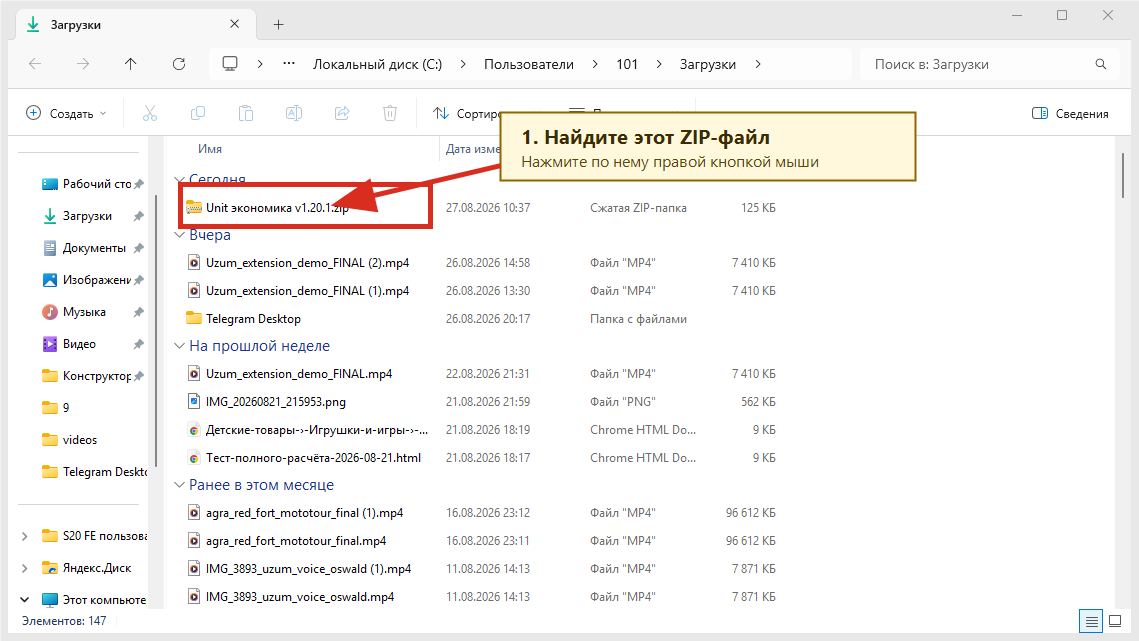Click Загрузки breadcrumb in address bar
The height and width of the screenshot is (641, 1139).
(708, 64)
